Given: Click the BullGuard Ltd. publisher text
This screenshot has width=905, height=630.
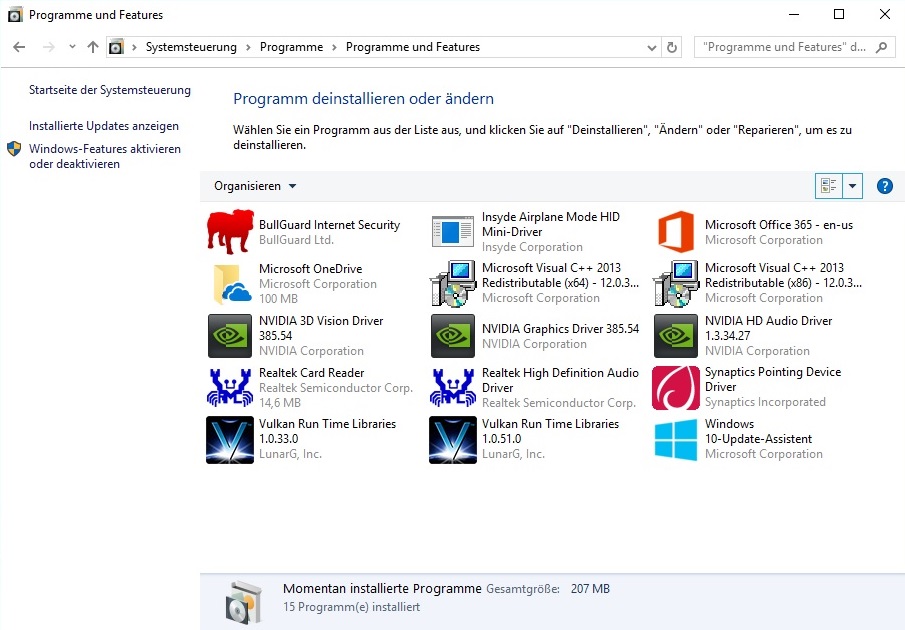Looking at the screenshot, I should [x=296, y=240].
